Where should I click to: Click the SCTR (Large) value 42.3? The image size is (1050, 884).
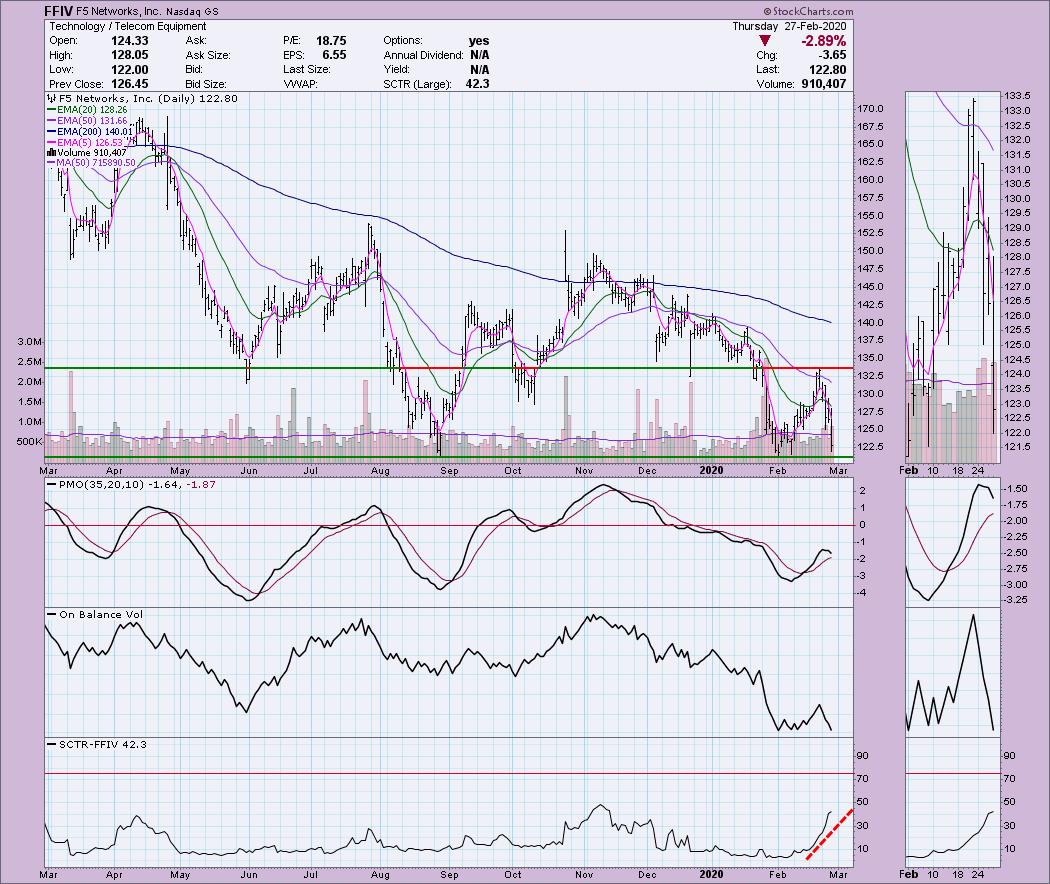(x=477, y=84)
